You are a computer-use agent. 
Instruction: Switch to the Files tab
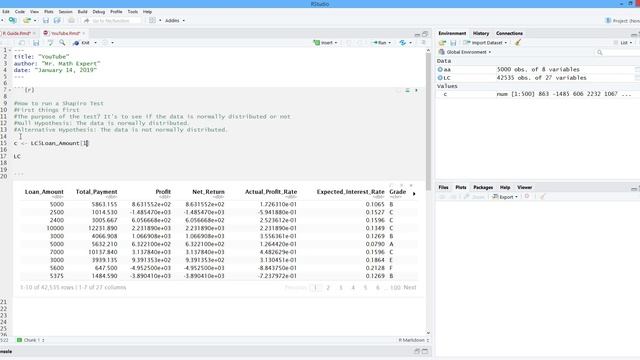click(x=443, y=187)
